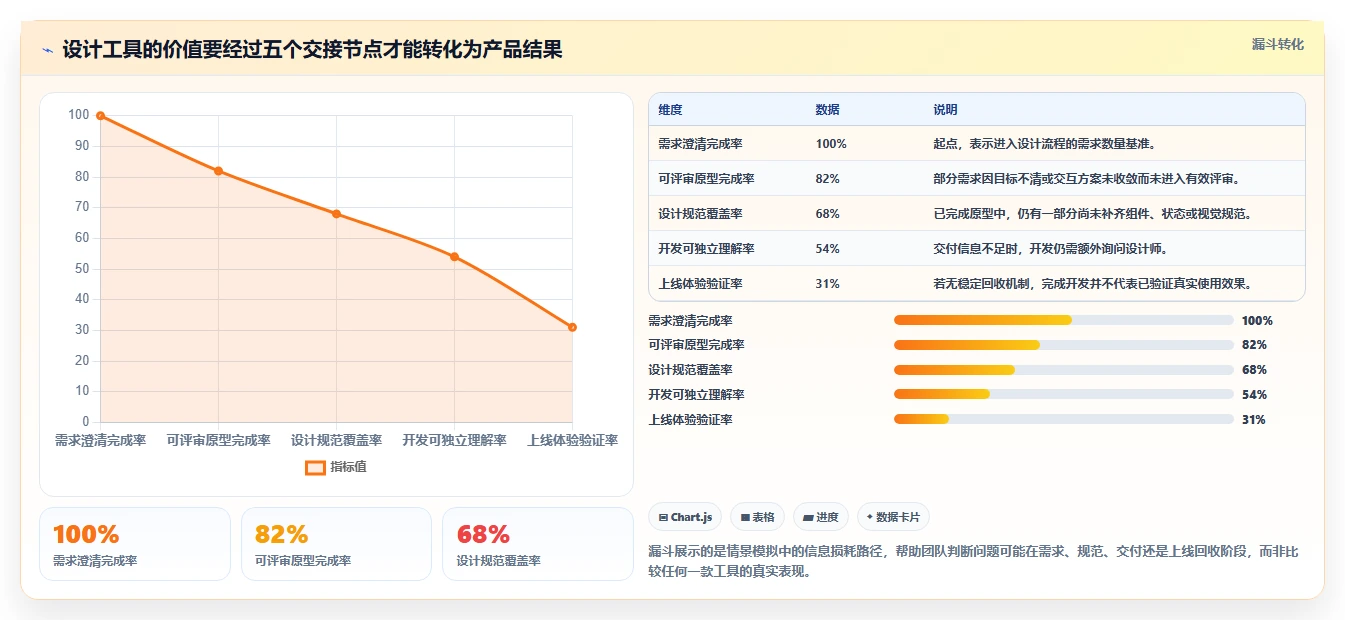1345x620 pixels.
Task: Click 设计规范覆盖率 label in the stat card
Action: 499,561
